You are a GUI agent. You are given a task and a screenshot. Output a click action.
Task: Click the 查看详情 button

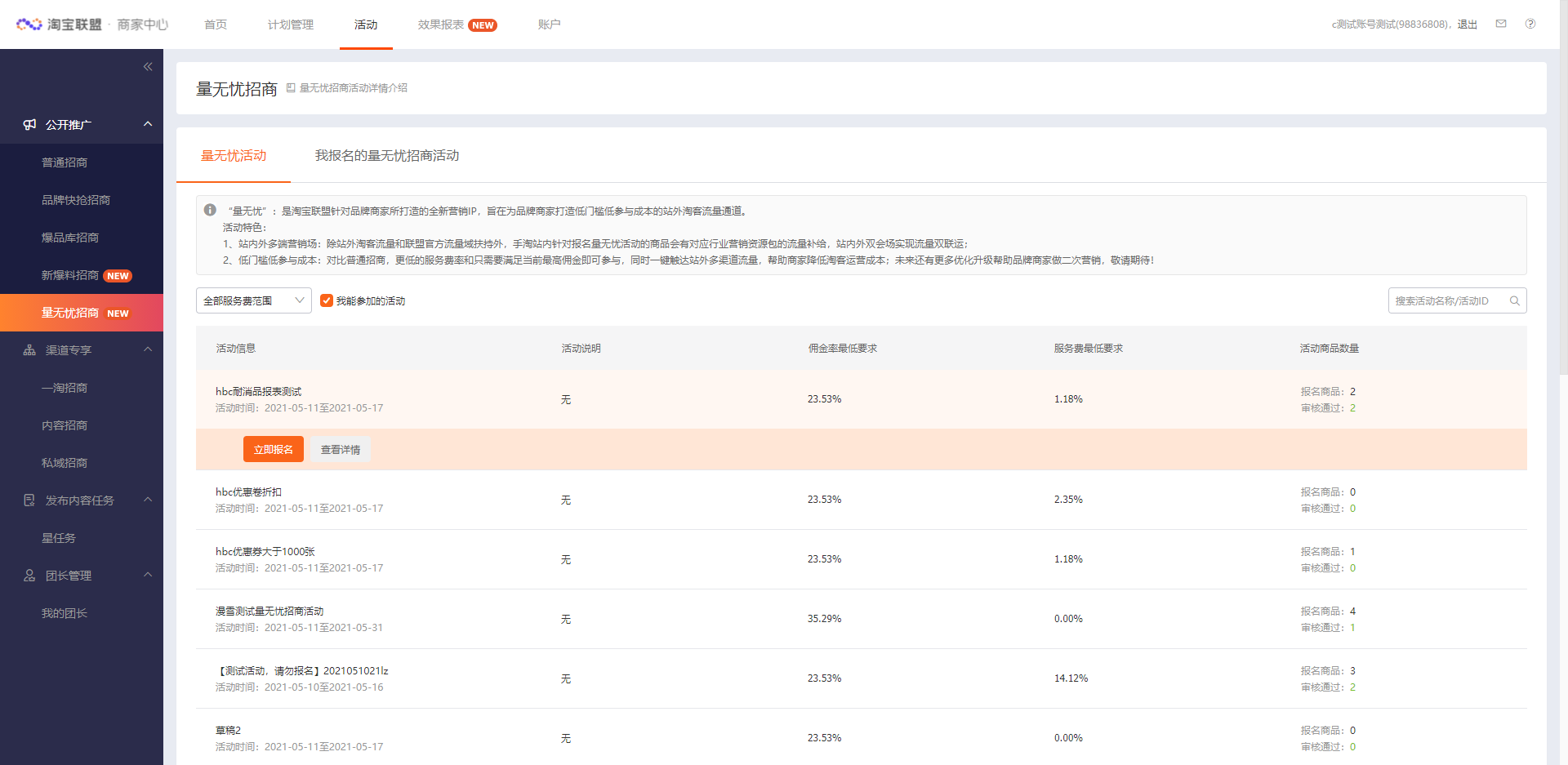click(341, 449)
